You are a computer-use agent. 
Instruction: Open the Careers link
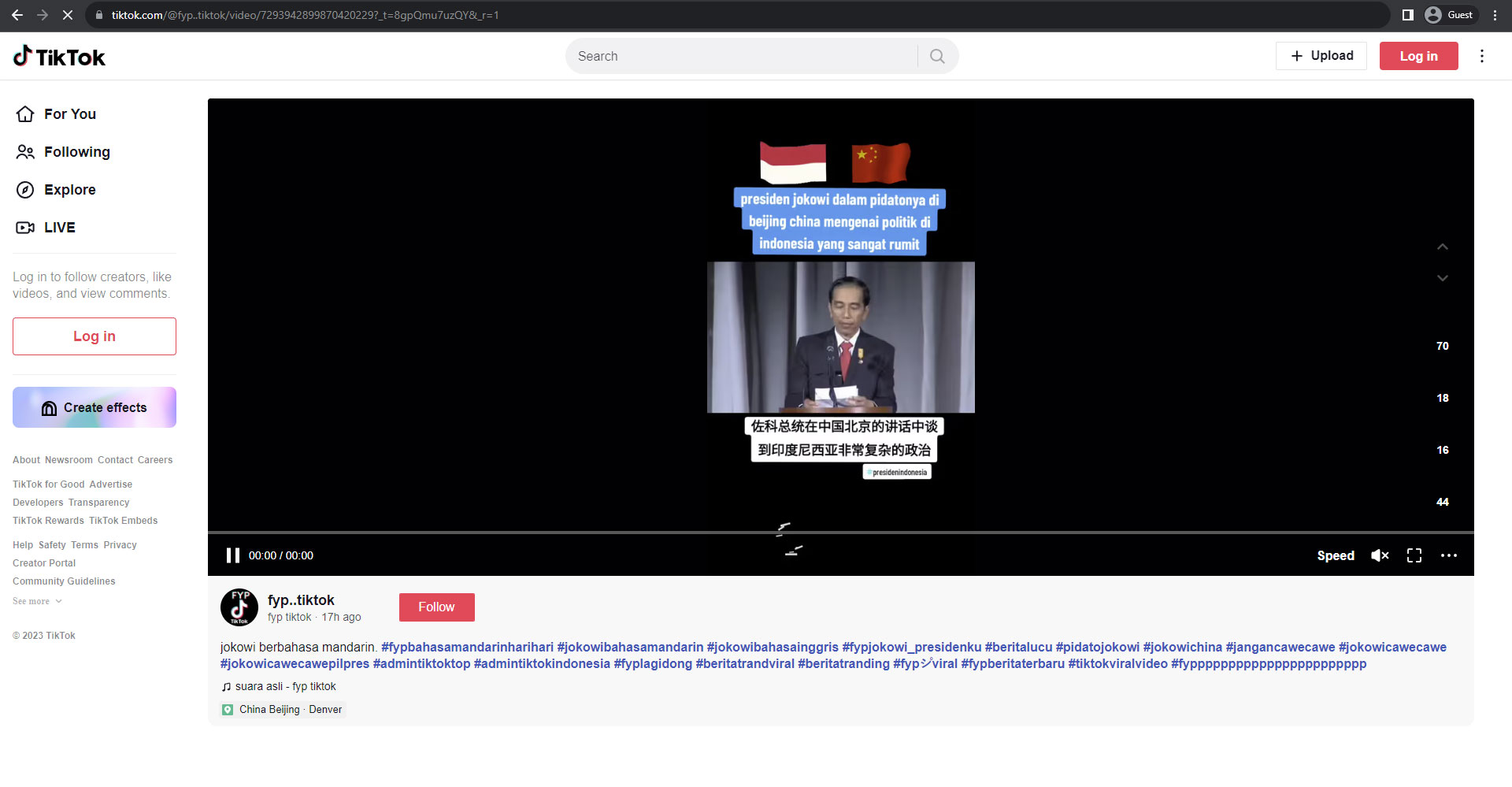155,460
